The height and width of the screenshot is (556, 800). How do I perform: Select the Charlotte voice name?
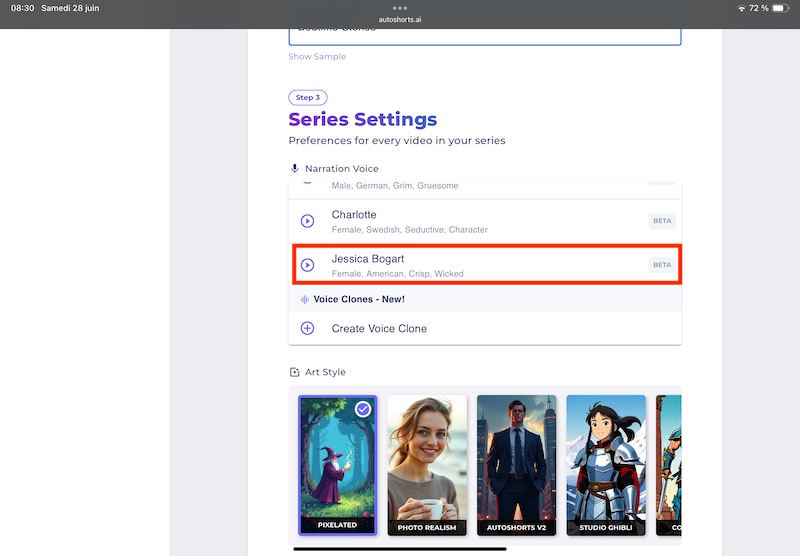click(x=354, y=215)
